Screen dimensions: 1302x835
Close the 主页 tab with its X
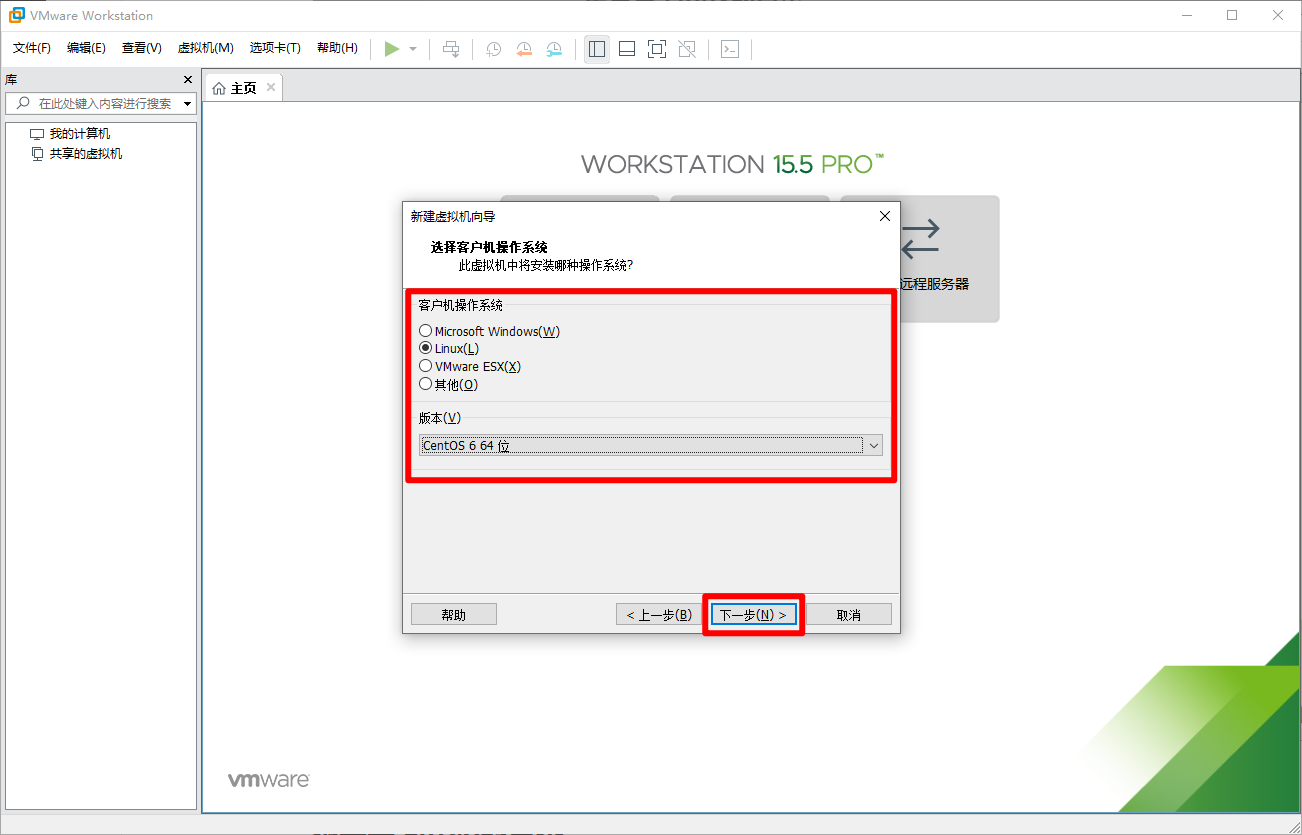pyautogui.click(x=271, y=88)
